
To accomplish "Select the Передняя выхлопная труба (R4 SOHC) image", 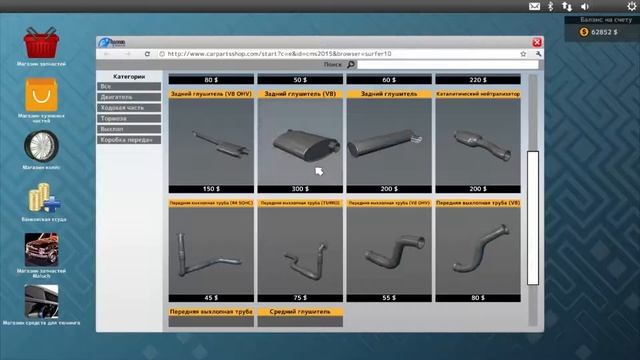I will tap(211, 250).
